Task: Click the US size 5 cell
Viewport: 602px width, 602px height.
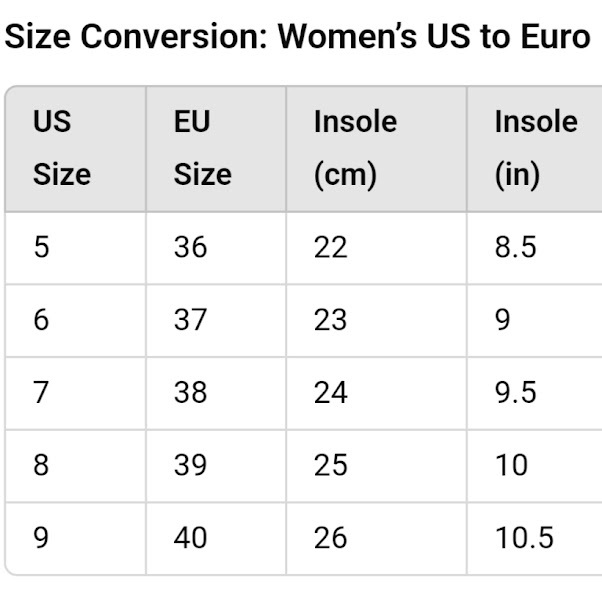Action: pos(41,247)
